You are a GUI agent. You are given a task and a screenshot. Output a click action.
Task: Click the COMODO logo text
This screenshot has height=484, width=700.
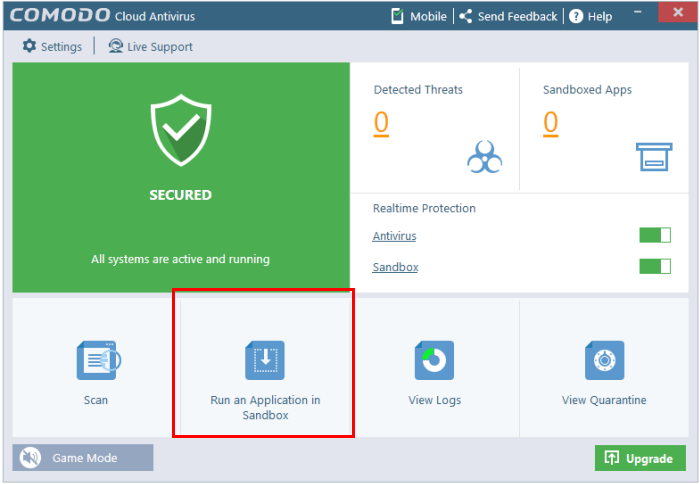coord(59,15)
